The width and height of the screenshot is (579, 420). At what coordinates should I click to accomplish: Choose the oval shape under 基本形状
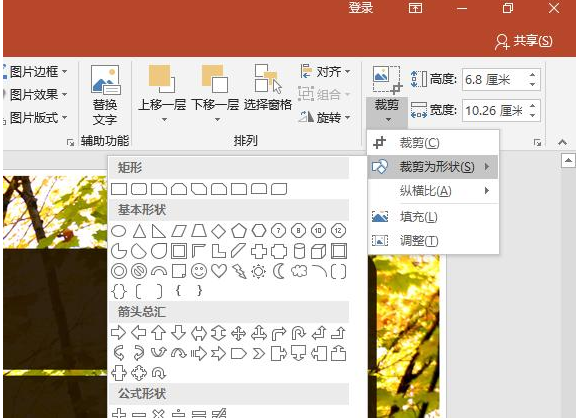pyautogui.click(x=119, y=231)
